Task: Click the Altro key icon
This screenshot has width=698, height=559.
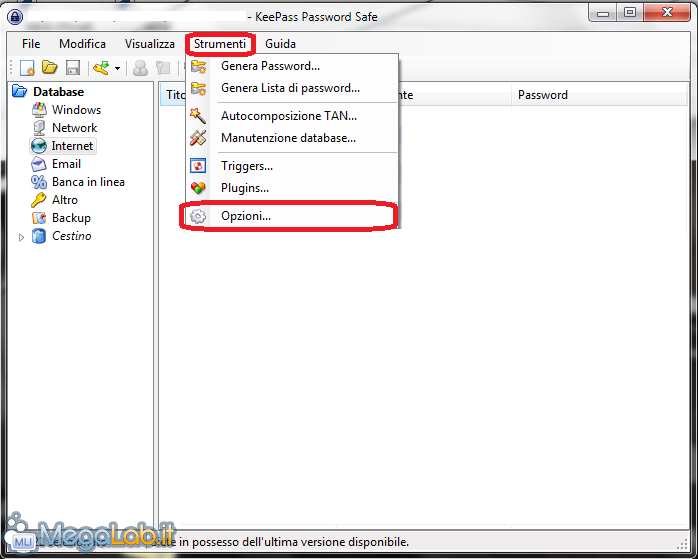Action: tap(39, 200)
